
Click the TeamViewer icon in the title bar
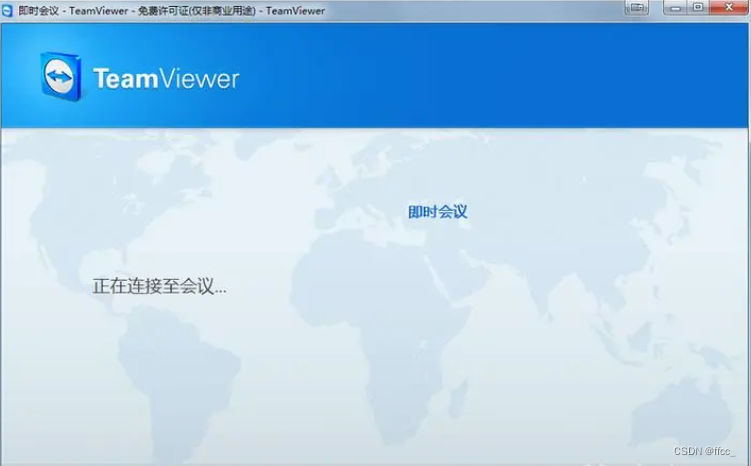7,11
